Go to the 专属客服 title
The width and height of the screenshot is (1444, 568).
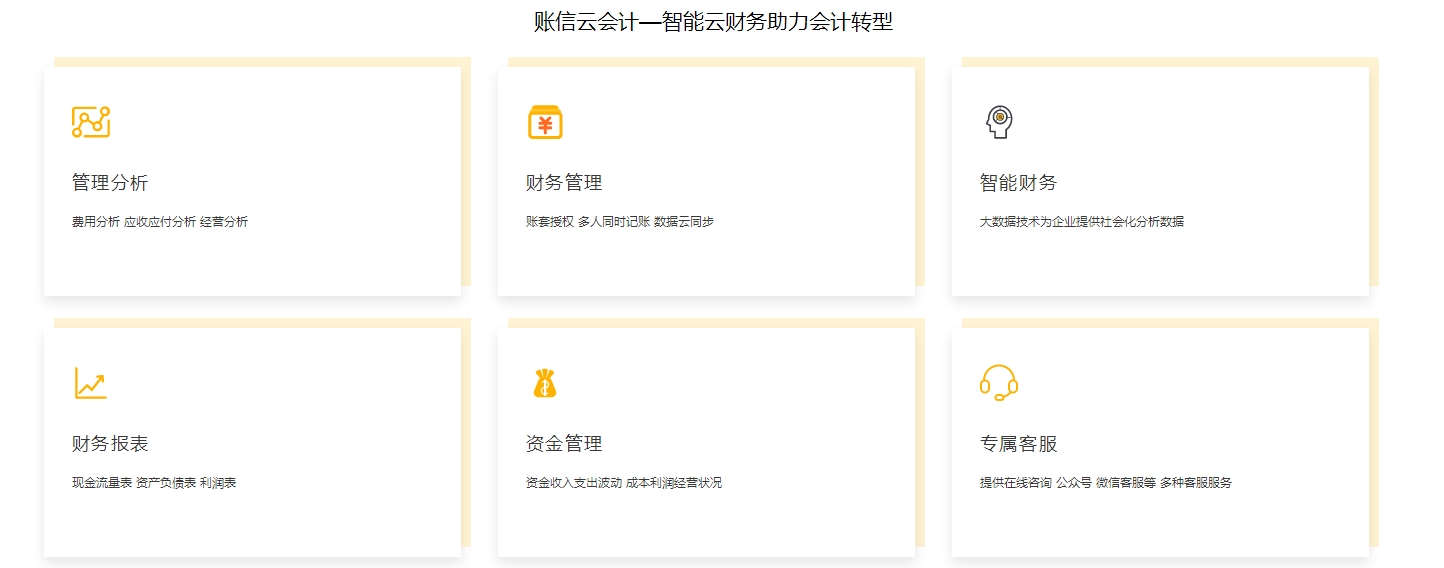tap(1018, 444)
